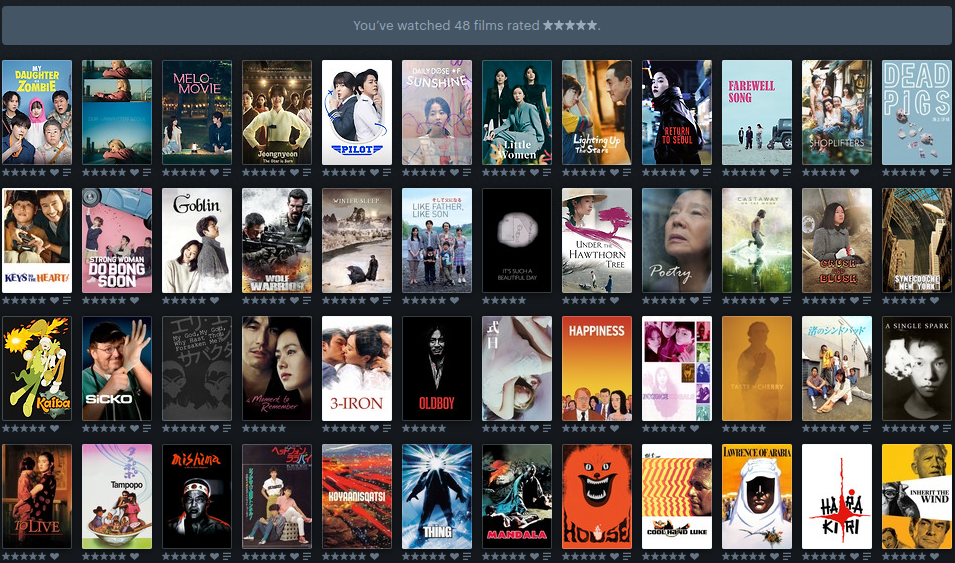Open the review icon under Return to Seoul
This screenshot has height=563, width=955.
click(707, 172)
